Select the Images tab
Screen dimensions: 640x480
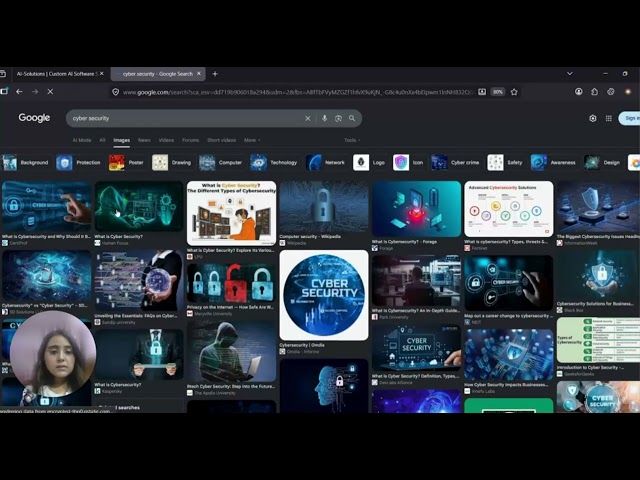[122, 140]
